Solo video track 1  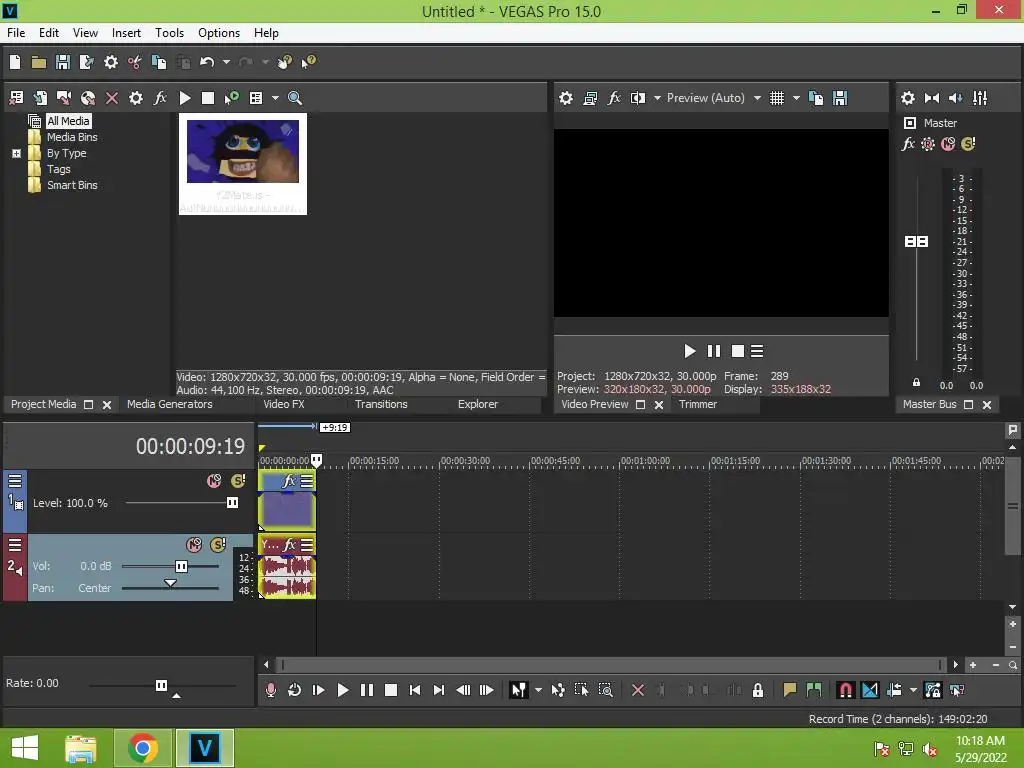click(x=238, y=481)
